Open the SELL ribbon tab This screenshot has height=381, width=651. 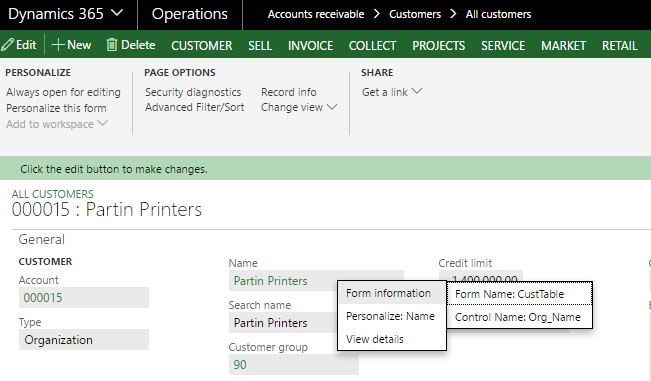pyautogui.click(x=260, y=45)
